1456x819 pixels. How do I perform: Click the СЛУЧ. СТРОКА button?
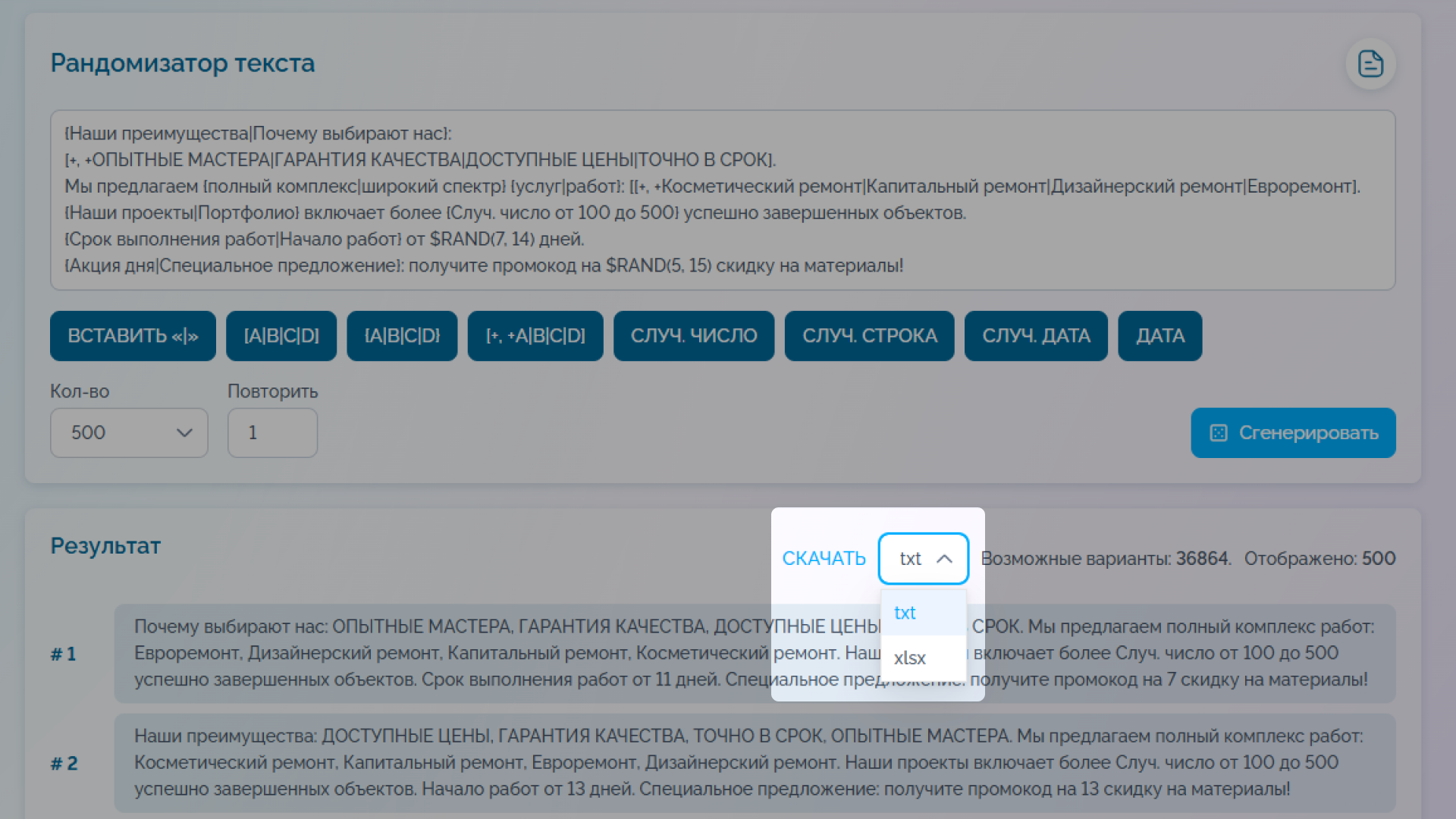[870, 336]
